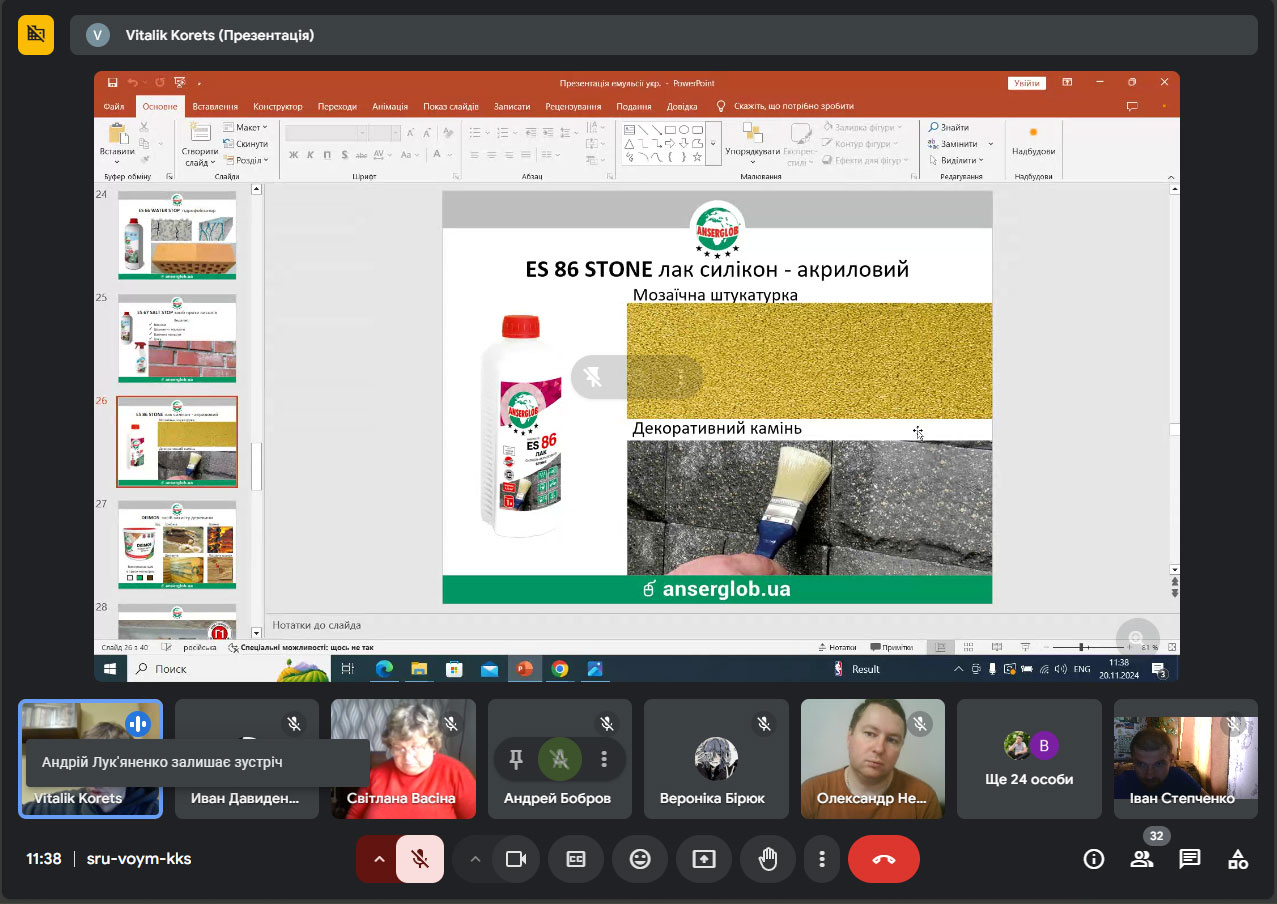Toggle bold Ж formatting
The height and width of the screenshot is (904, 1277).
[x=294, y=155]
